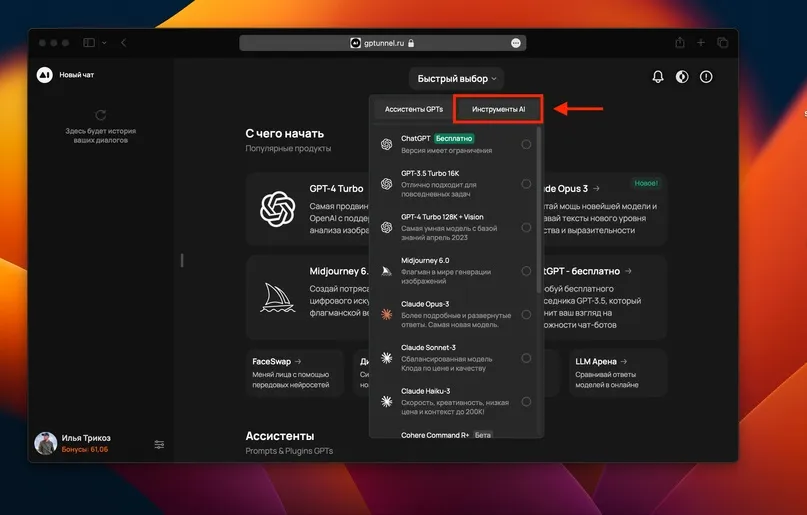Click the GPT-4 Turbo 128K + Vision icon
Image resolution: width=807 pixels, height=515 pixels.
click(387, 227)
